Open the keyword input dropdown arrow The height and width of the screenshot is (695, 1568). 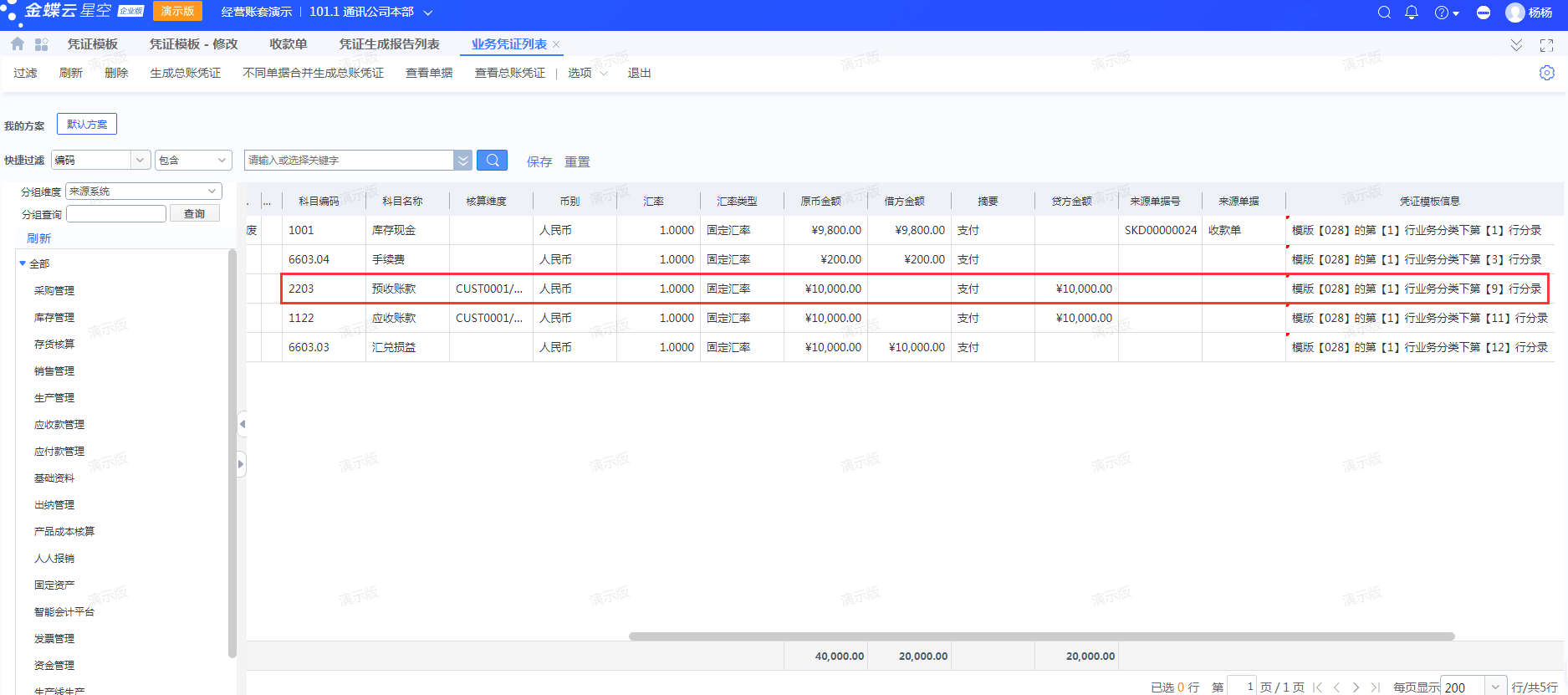(x=462, y=160)
